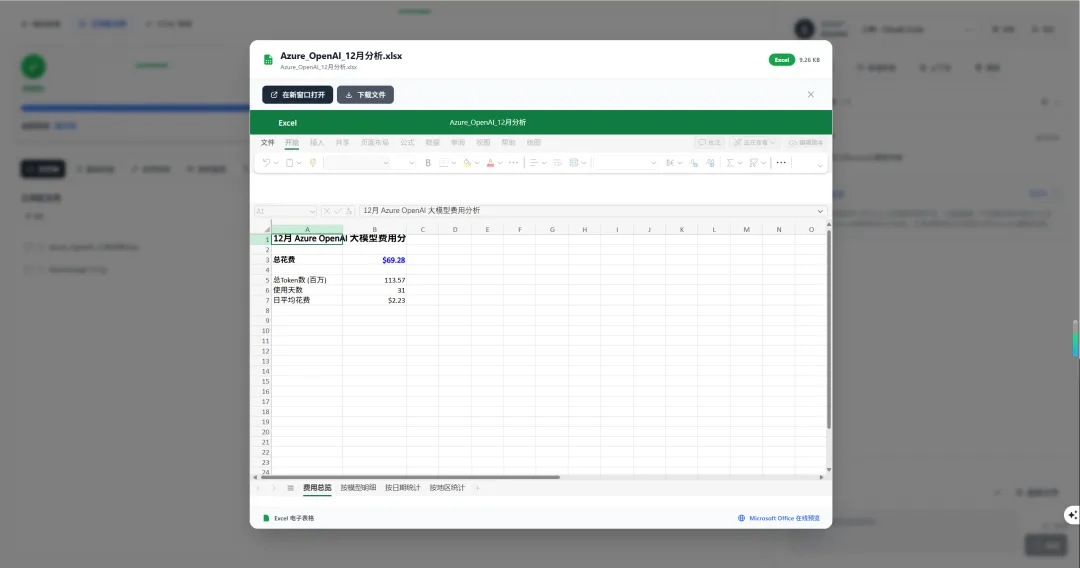Select the 日平均花费 cell
The image size is (1080, 568).
[307, 300]
